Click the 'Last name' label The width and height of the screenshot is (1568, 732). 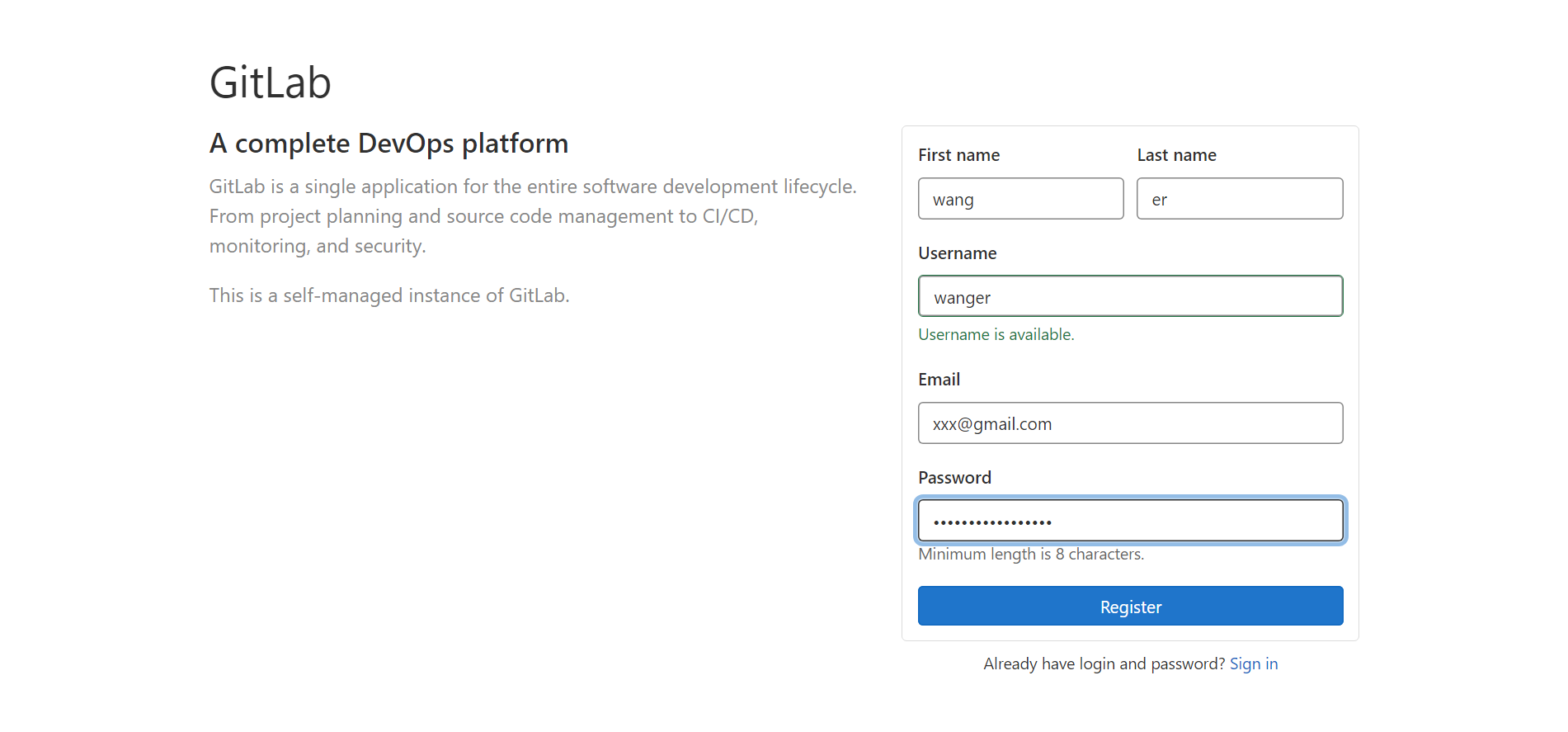pyautogui.click(x=1177, y=155)
